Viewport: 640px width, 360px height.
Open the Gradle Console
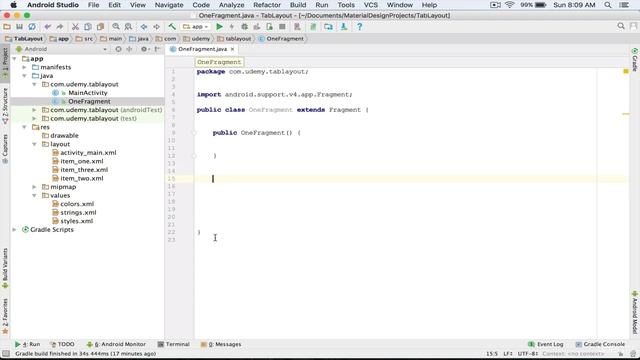pos(600,344)
